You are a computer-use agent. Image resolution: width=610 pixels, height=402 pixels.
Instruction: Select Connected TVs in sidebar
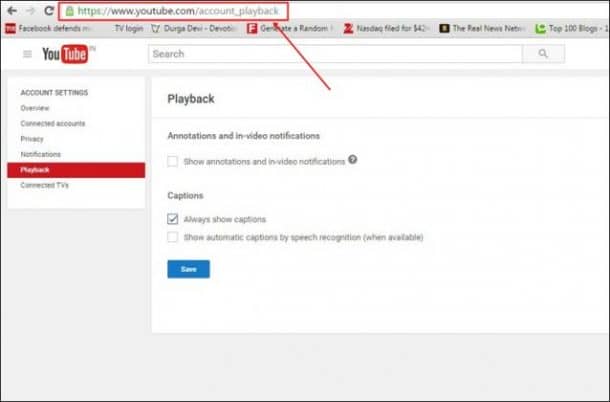pyautogui.click(x=45, y=185)
